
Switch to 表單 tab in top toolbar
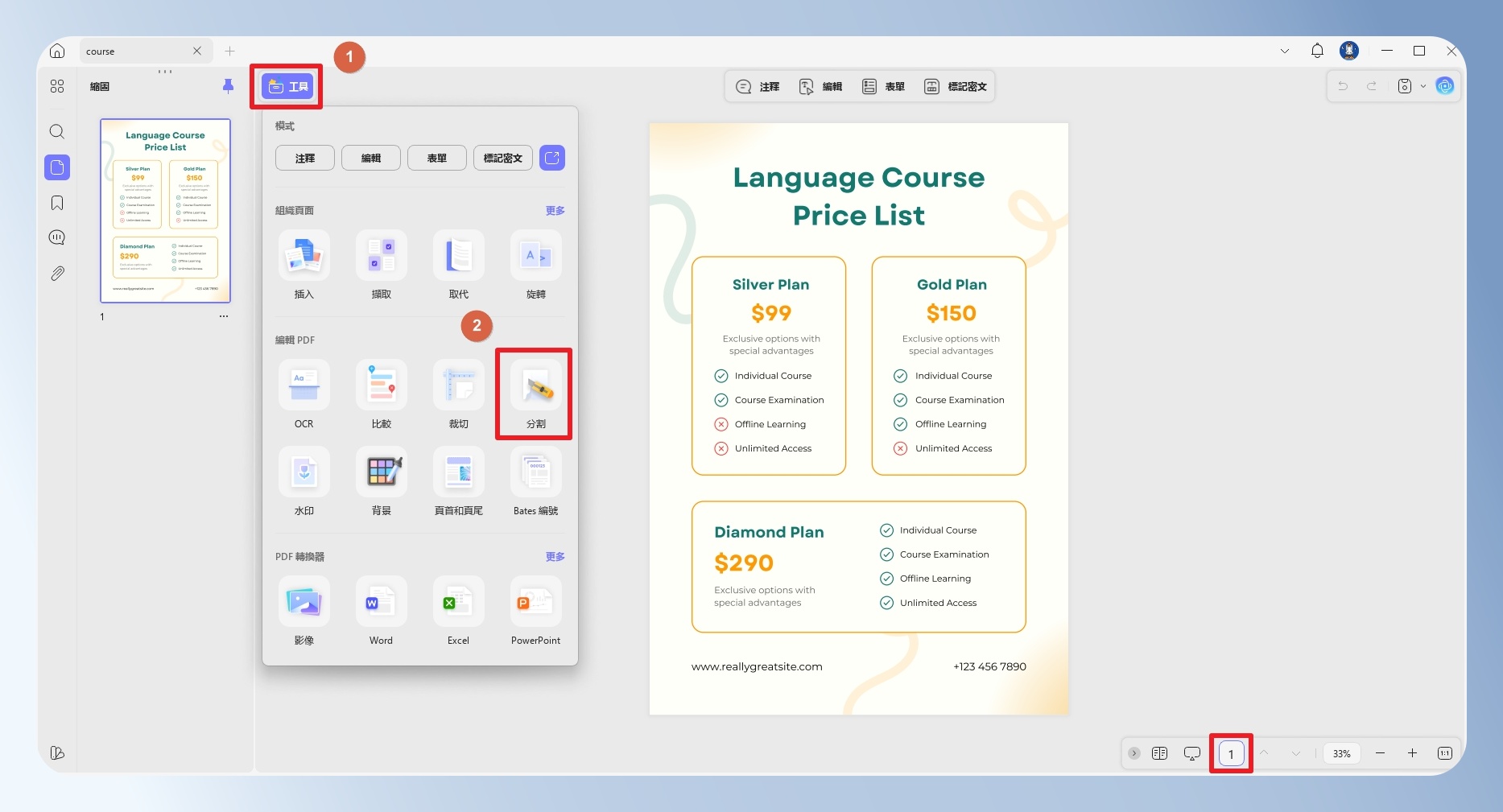(883, 86)
